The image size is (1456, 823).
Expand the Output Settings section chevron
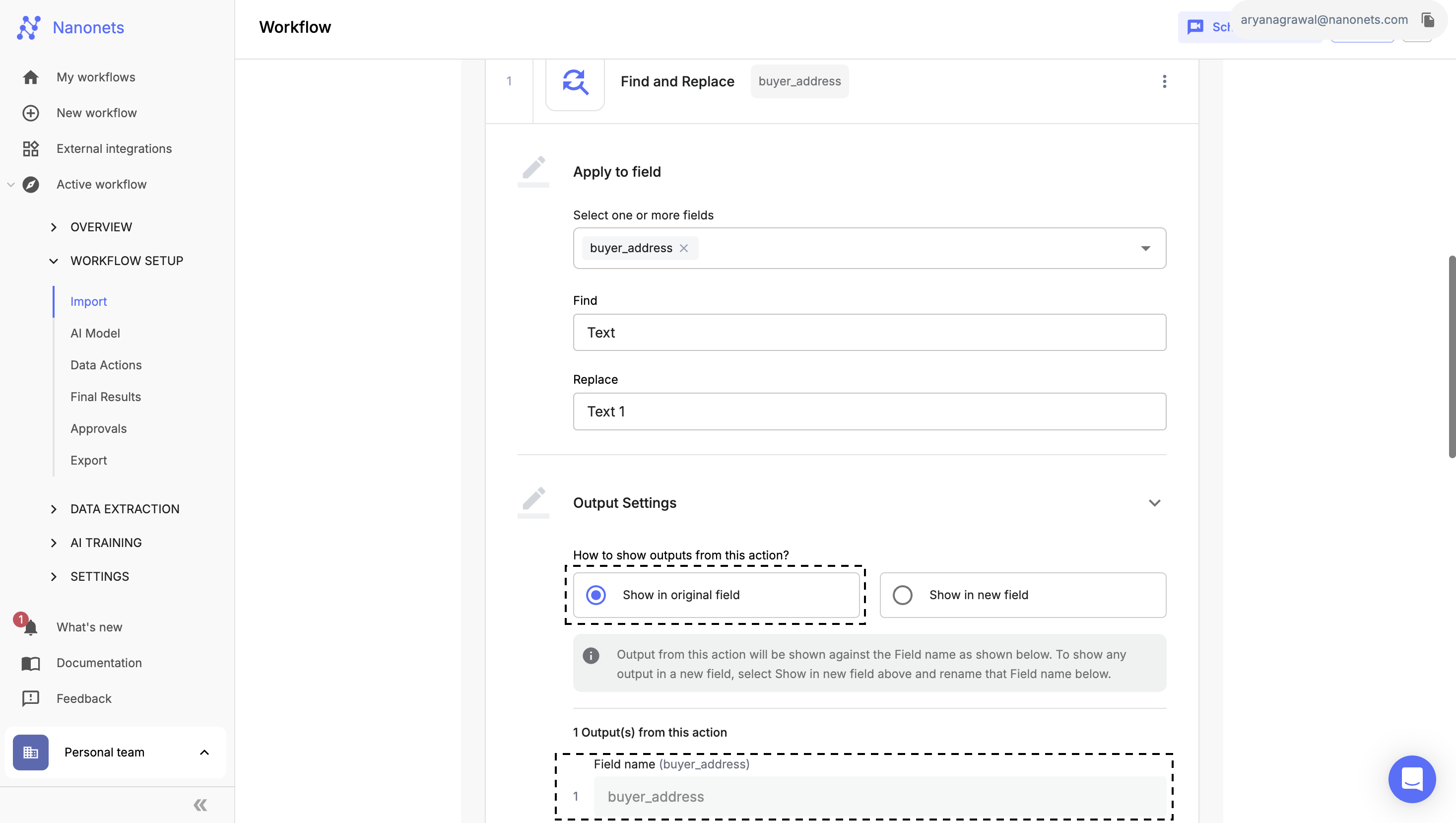coord(1155,501)
